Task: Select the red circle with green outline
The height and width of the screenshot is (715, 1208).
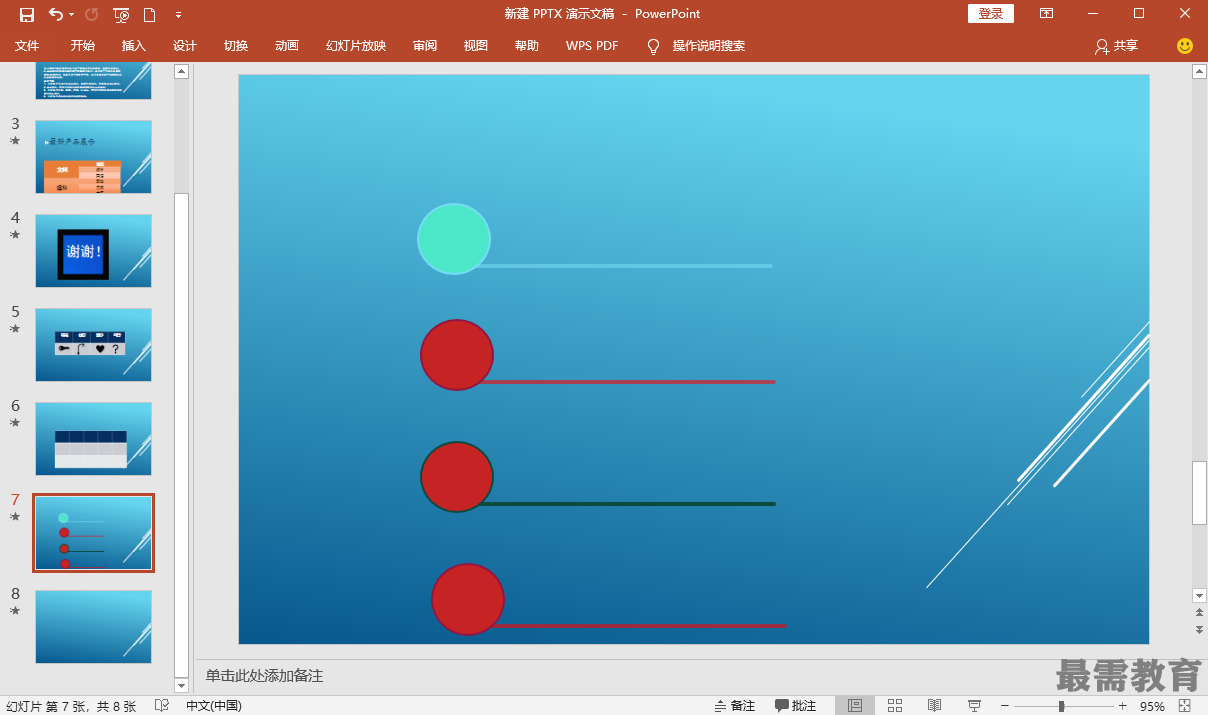Action: coord(457,477)
